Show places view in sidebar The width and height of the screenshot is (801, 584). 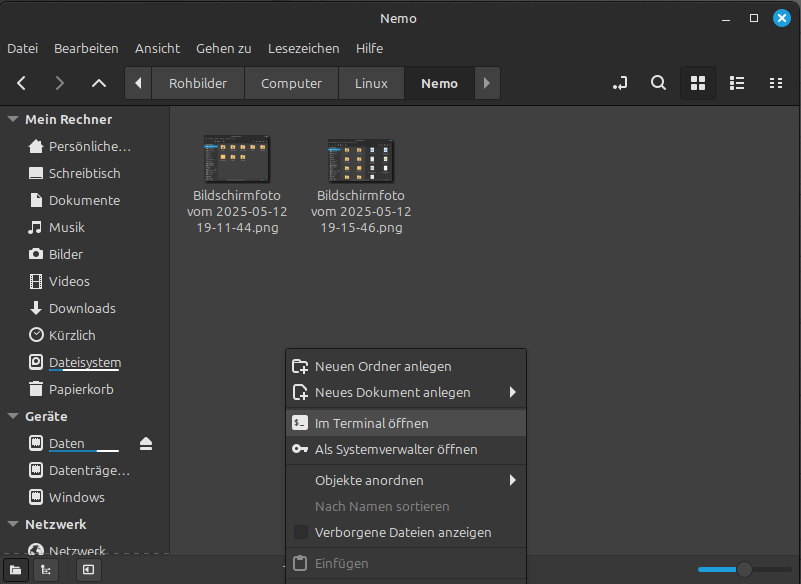click(x=16, y=569)
